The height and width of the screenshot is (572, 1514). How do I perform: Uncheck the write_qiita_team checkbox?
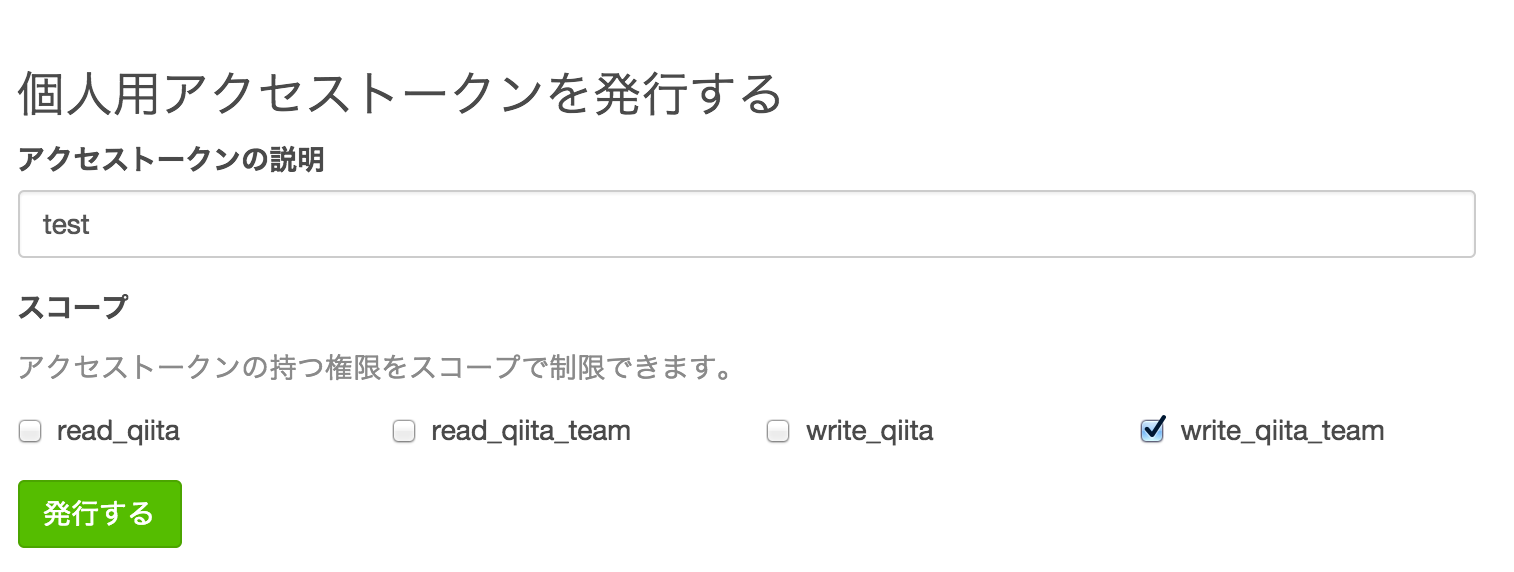(1152, 432)
